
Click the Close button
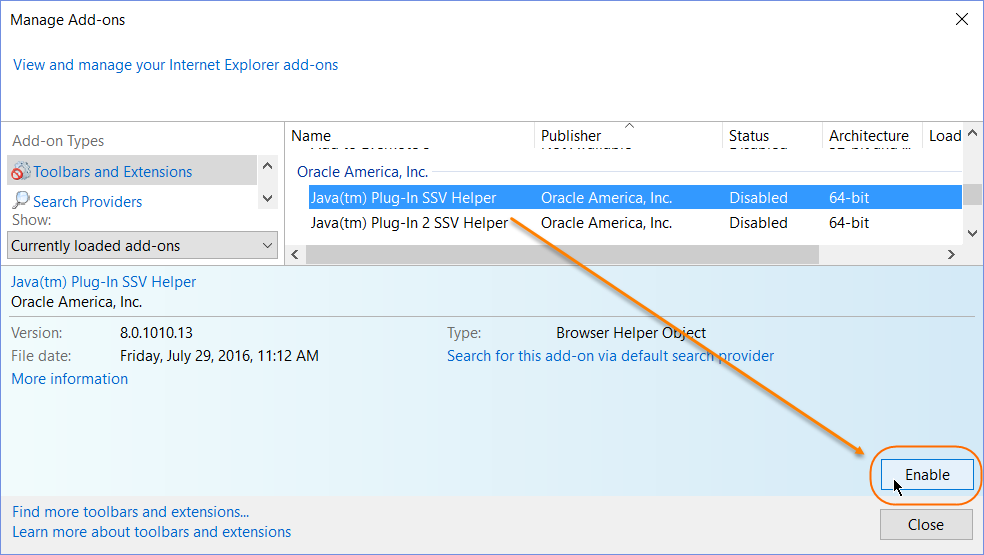tap(926, 524)
